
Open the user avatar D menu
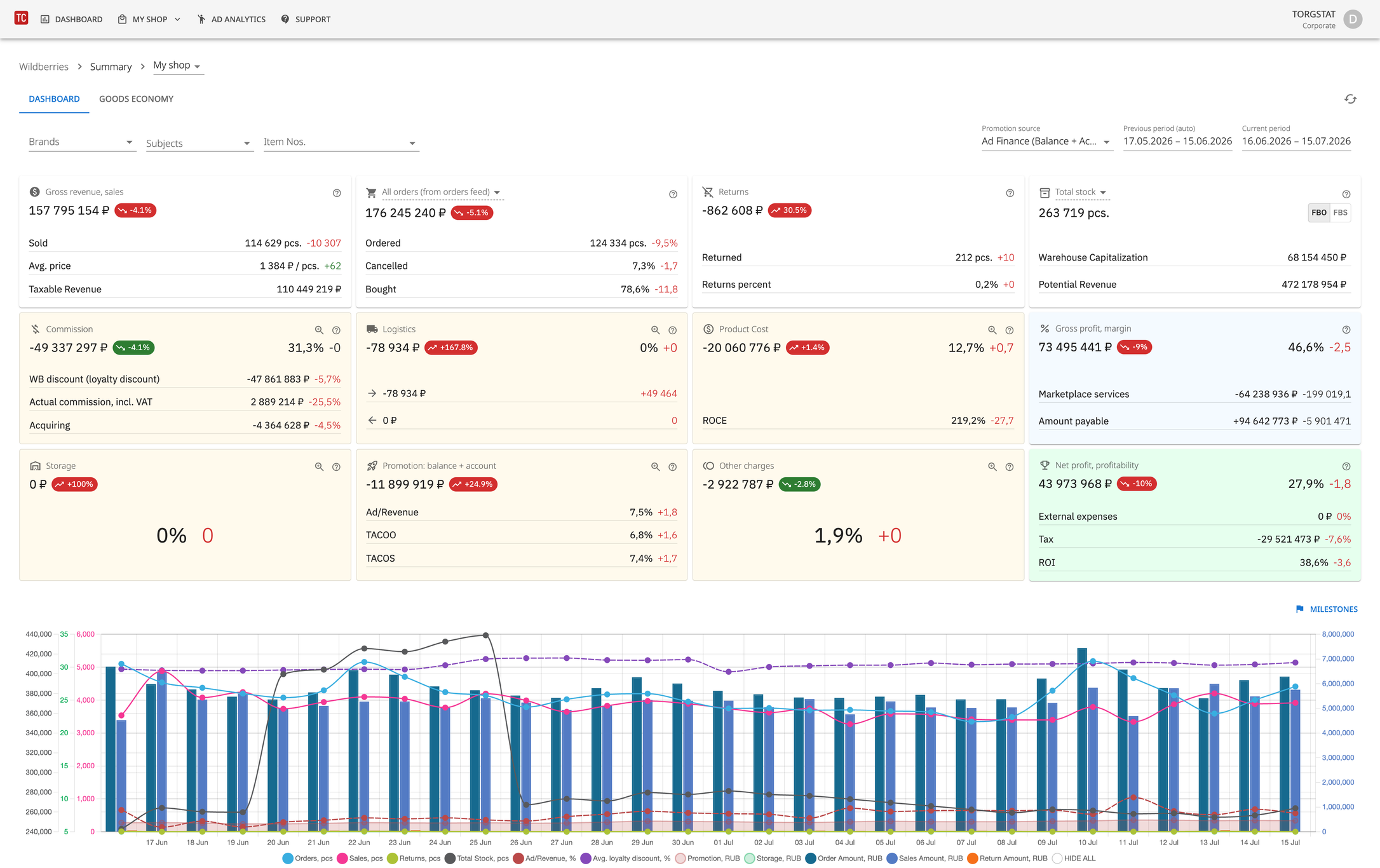tap(1353, 19)
